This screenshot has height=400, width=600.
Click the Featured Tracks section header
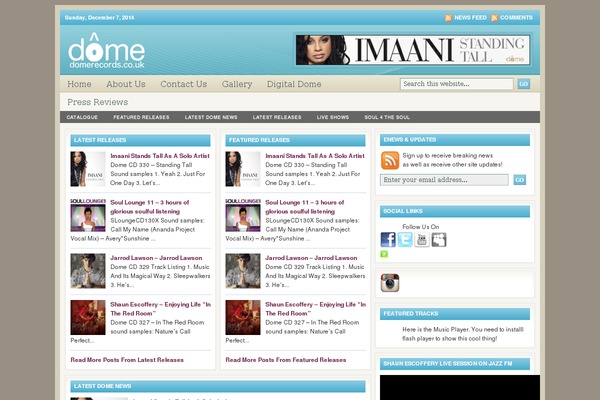coord(455,314)
